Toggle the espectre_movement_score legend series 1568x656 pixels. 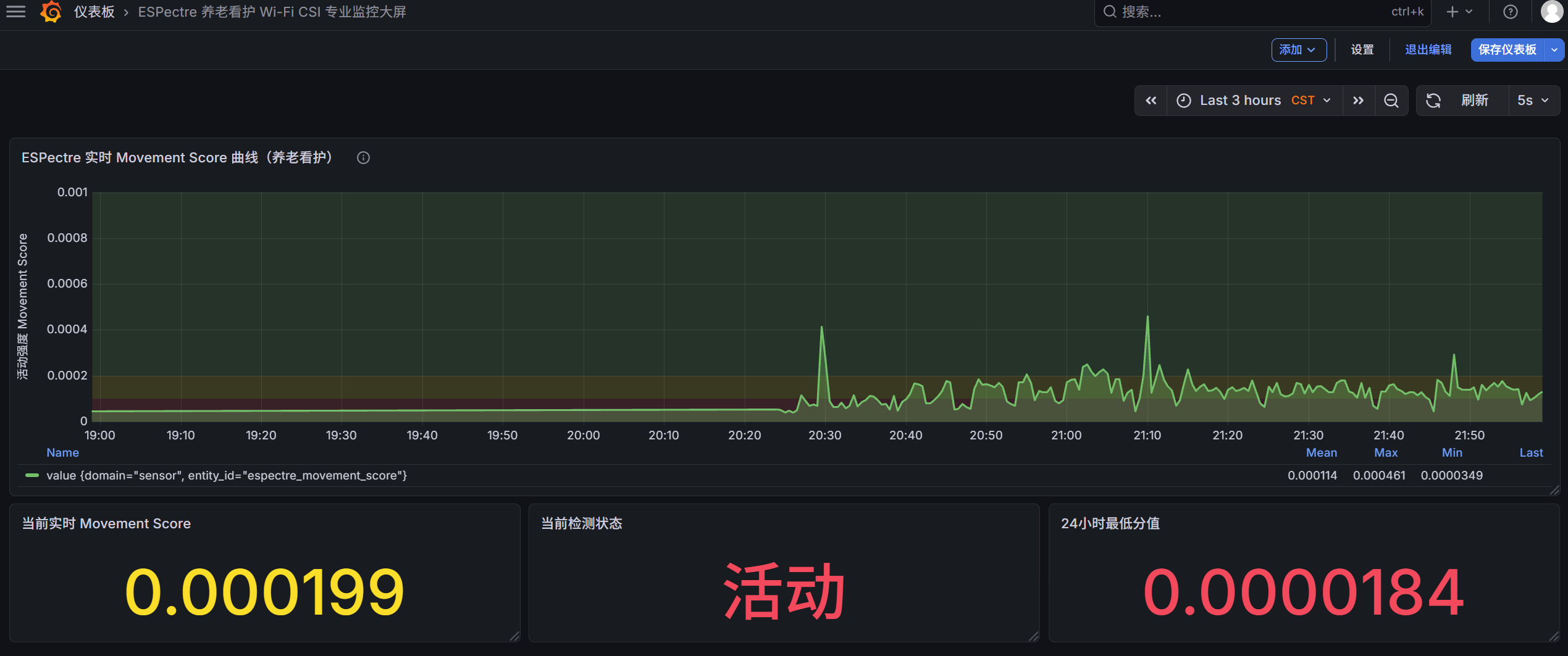tap(227, 476)
